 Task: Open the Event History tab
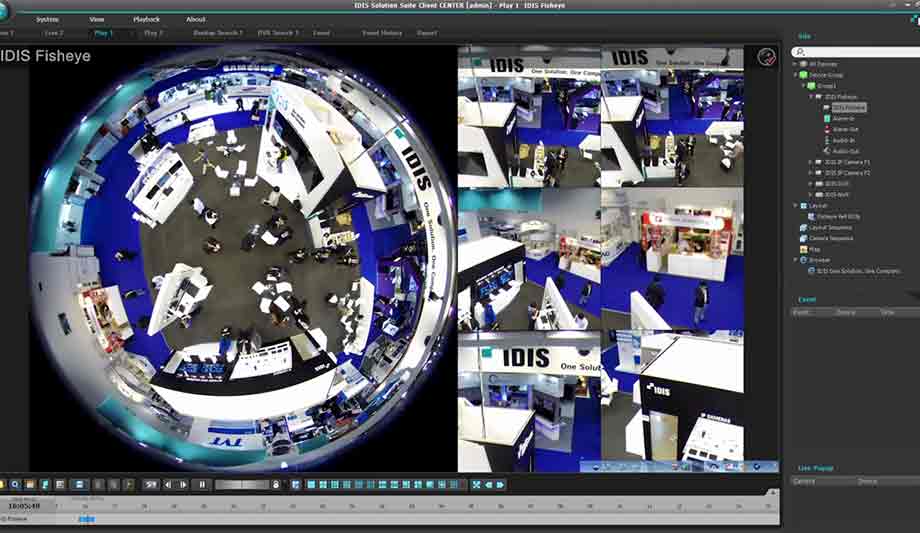(x=382, y=33)
